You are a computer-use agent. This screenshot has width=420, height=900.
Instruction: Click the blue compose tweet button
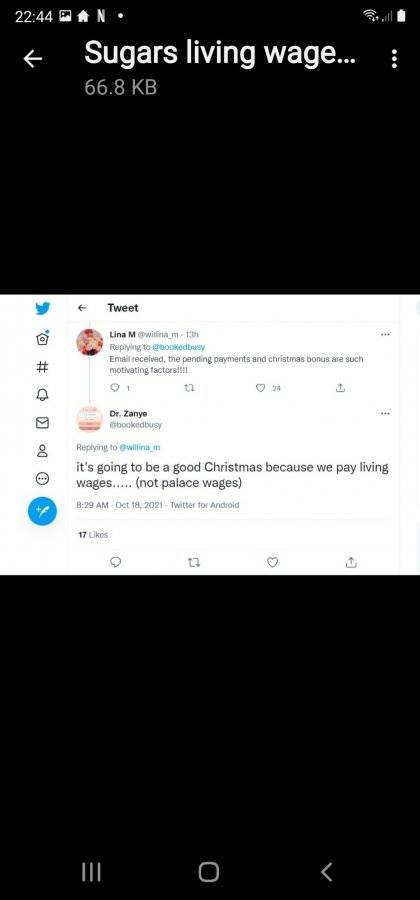tap(42, 511)
